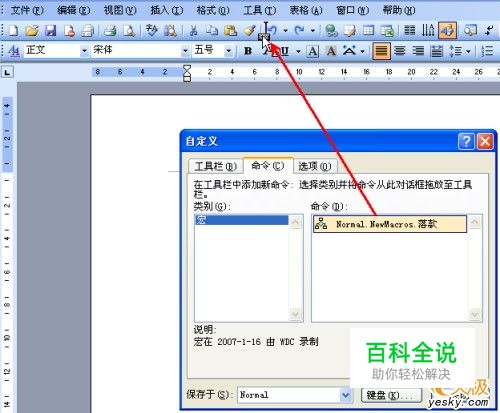Open the 编辑 menu
The height and width of the screenshot is (413, 500).
tap(73, 10)
